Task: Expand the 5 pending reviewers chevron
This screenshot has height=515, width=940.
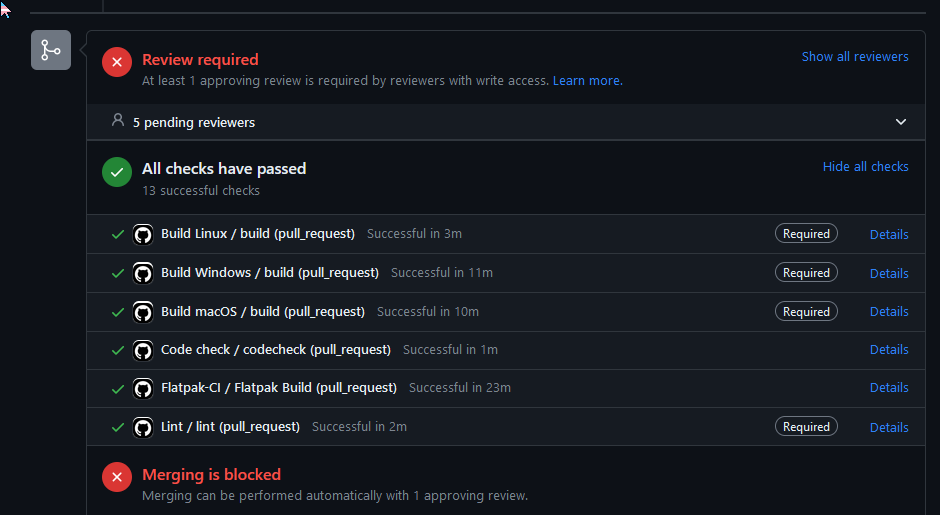Action: (x=901, y=122)
